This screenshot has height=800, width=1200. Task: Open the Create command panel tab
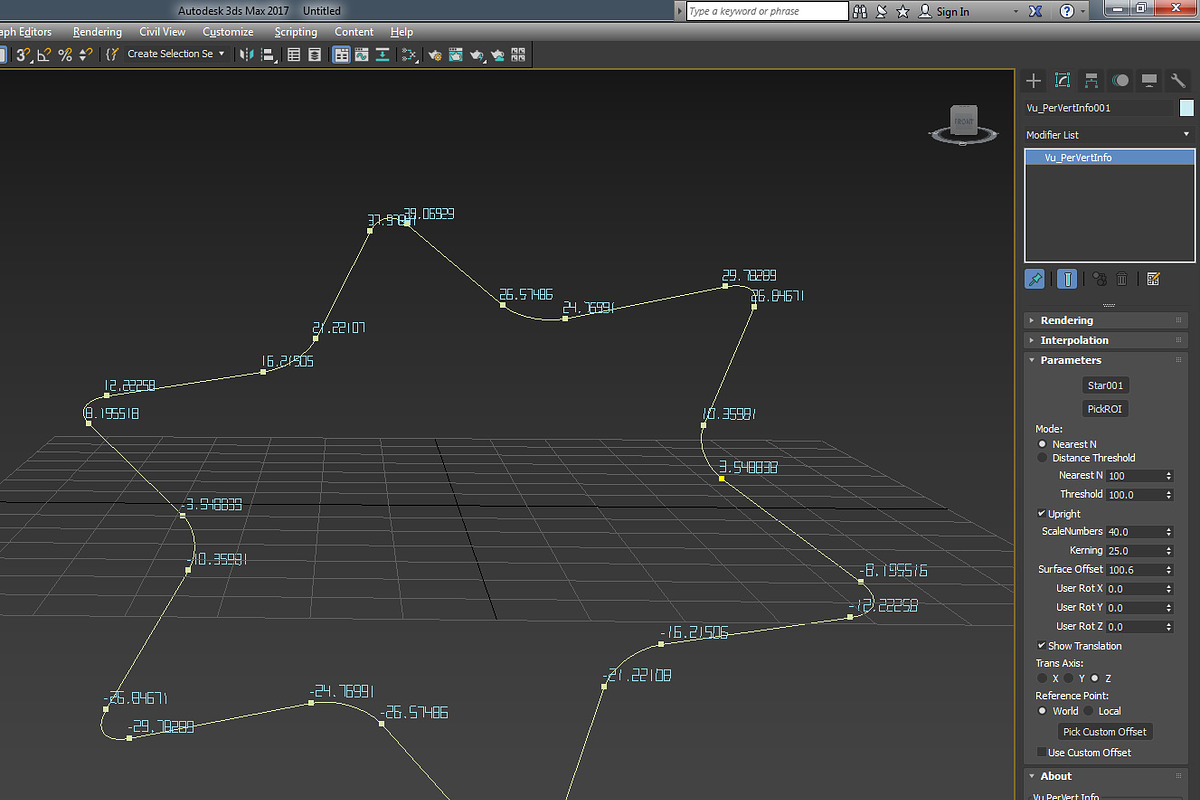pos(1034,80)
